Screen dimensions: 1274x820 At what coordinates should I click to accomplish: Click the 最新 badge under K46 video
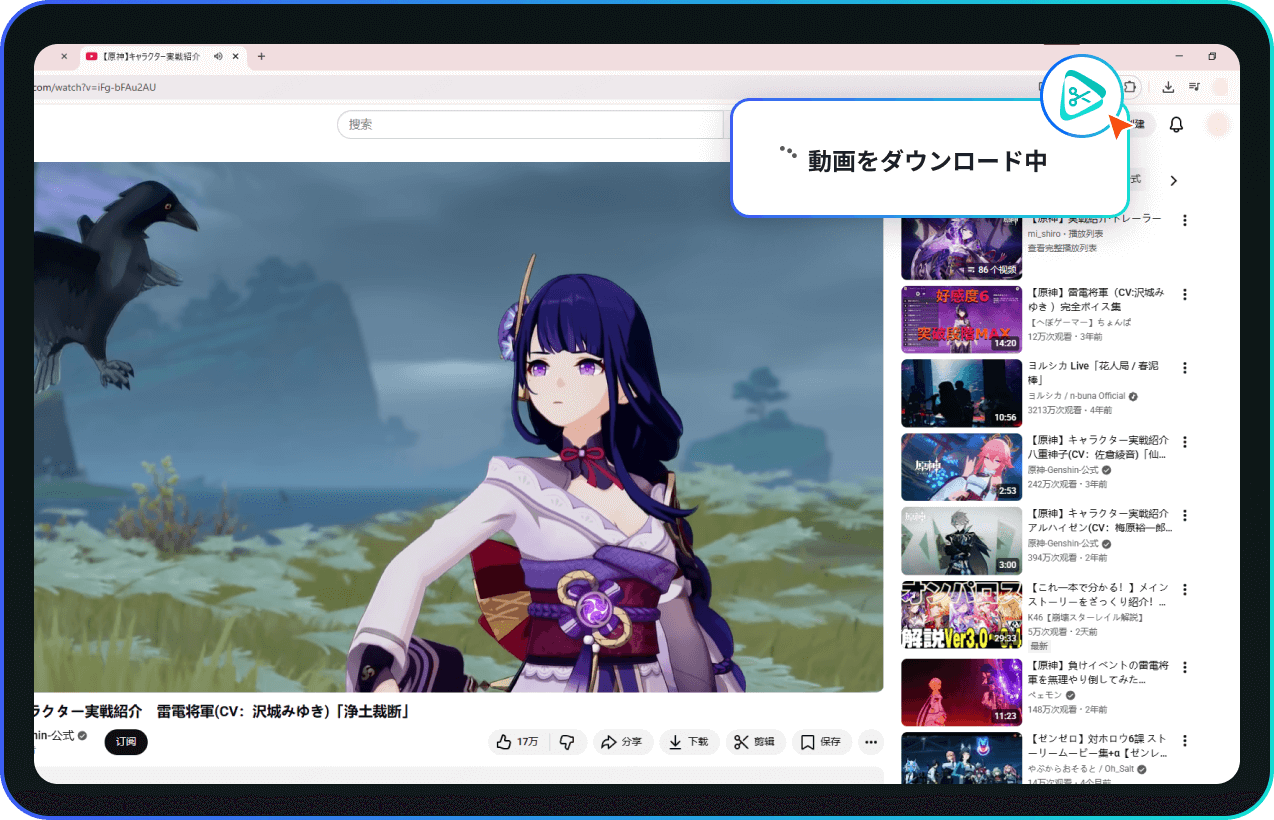tap(1039, 646)
